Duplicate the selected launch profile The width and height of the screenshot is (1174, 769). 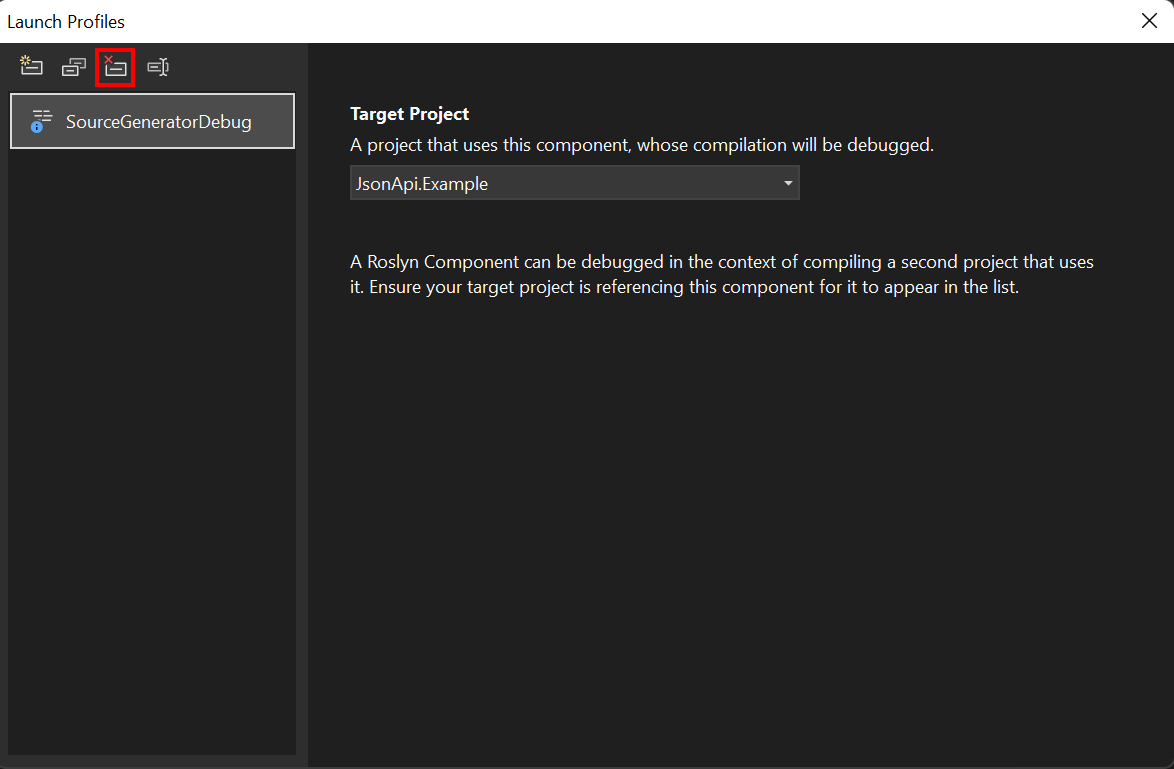pos(73,67)
